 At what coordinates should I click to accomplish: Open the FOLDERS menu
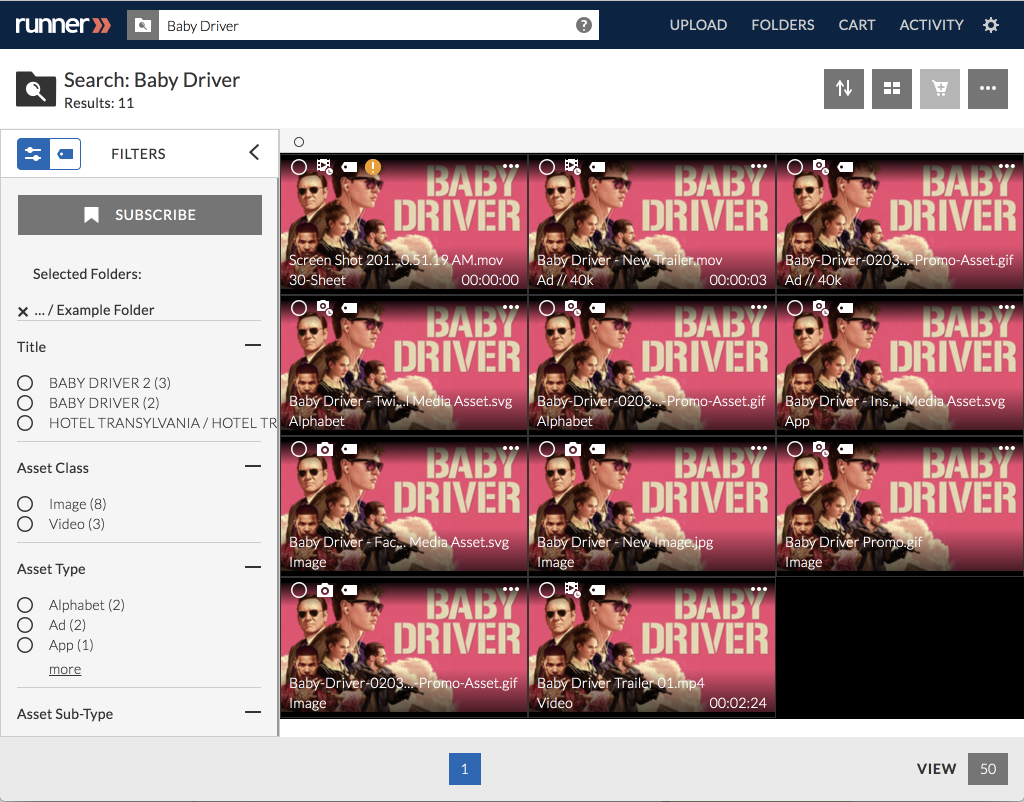pyautogui.click(x=782, y=25)
